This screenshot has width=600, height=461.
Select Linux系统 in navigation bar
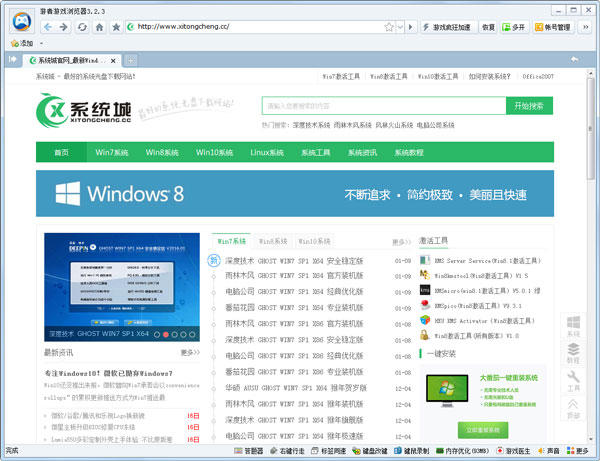click(267, 152)
